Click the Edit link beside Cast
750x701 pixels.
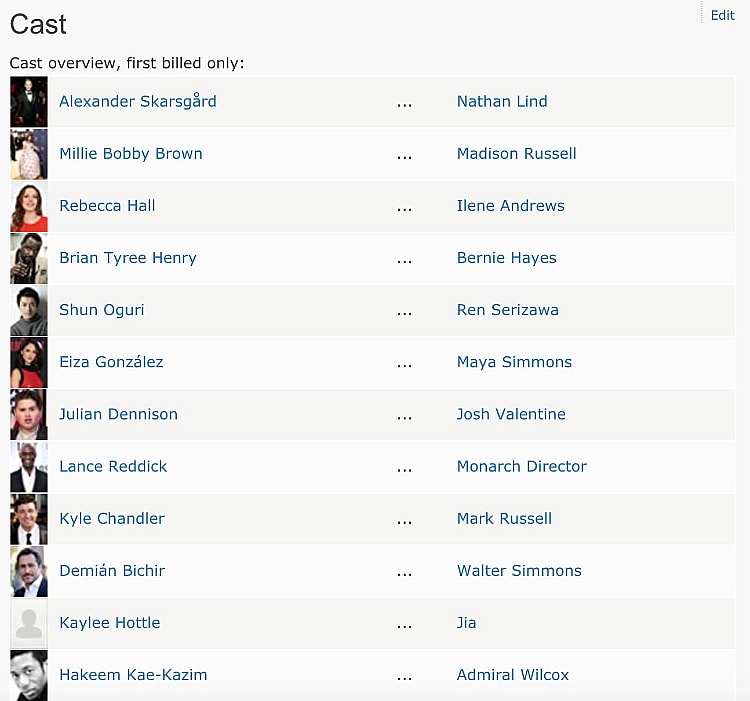click(x=722, y=15)
